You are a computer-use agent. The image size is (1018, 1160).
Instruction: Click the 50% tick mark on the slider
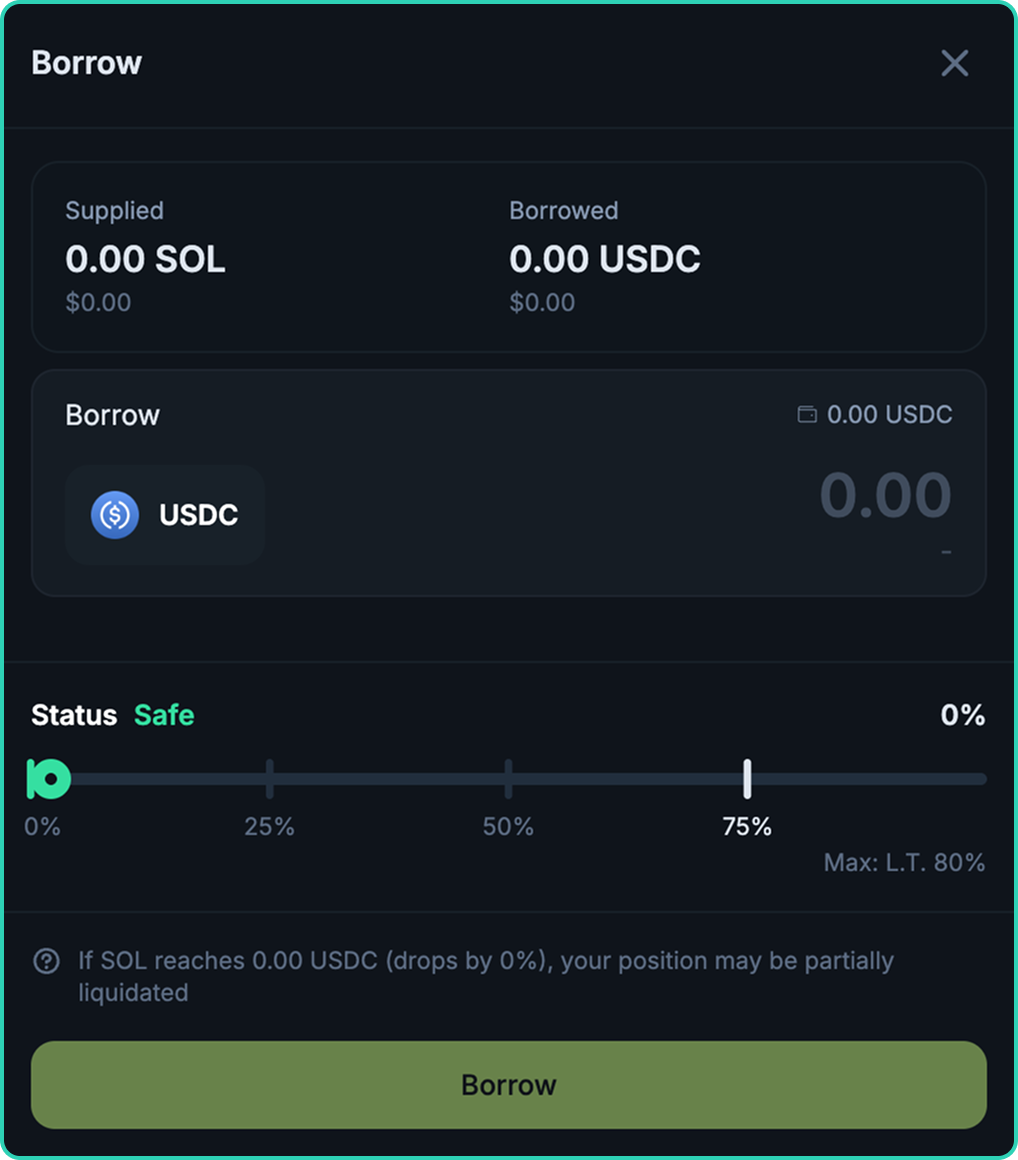point(508,778)
